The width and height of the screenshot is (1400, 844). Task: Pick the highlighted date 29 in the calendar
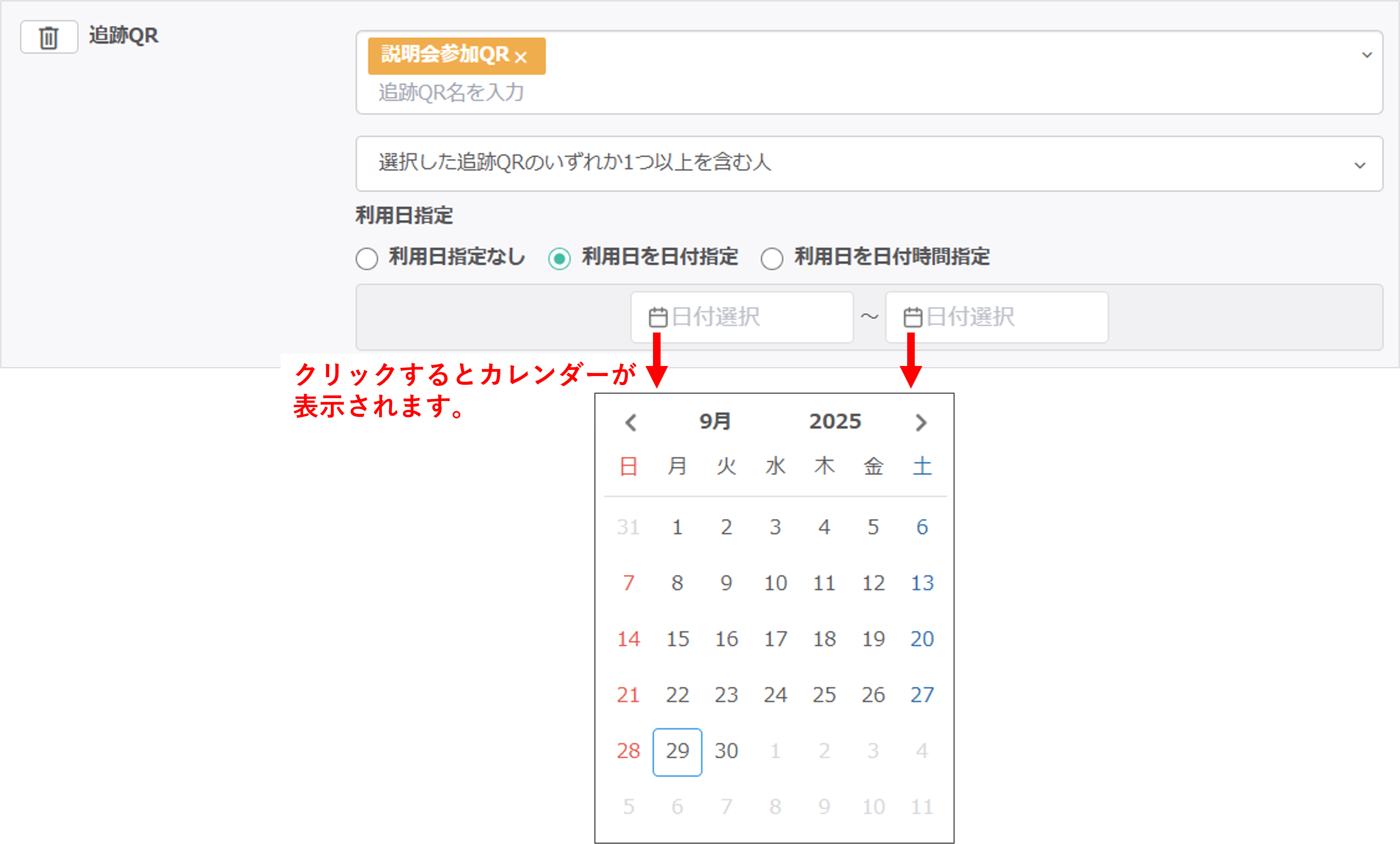coord(677,751)
